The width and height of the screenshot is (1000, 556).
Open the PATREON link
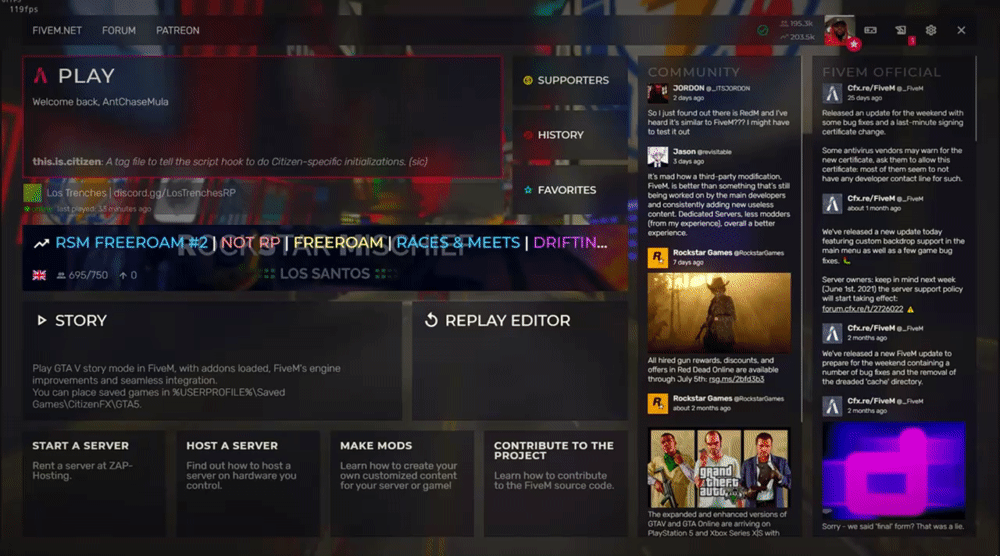(x=177, y=31)
